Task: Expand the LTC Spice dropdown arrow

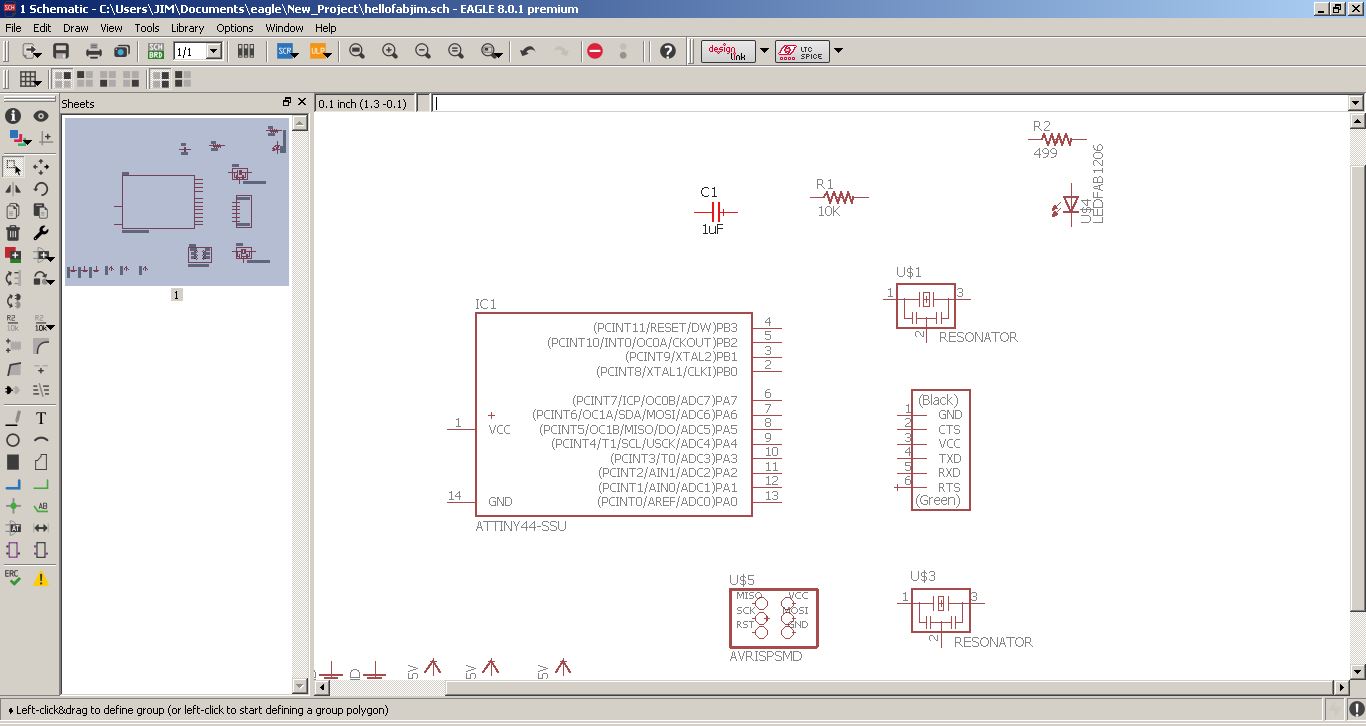Action: point(838,51)
